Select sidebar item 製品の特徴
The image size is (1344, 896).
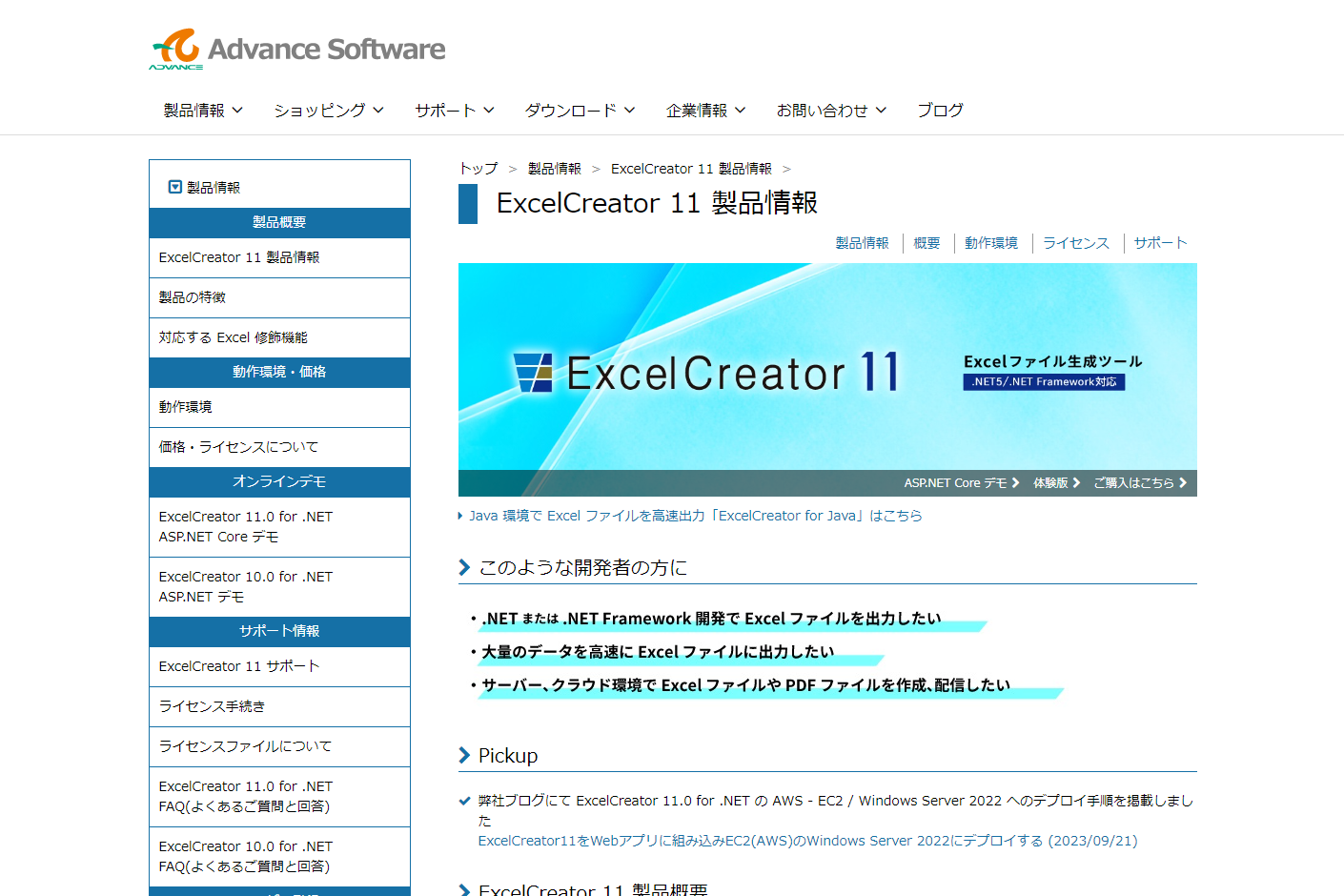coord(279,297)
